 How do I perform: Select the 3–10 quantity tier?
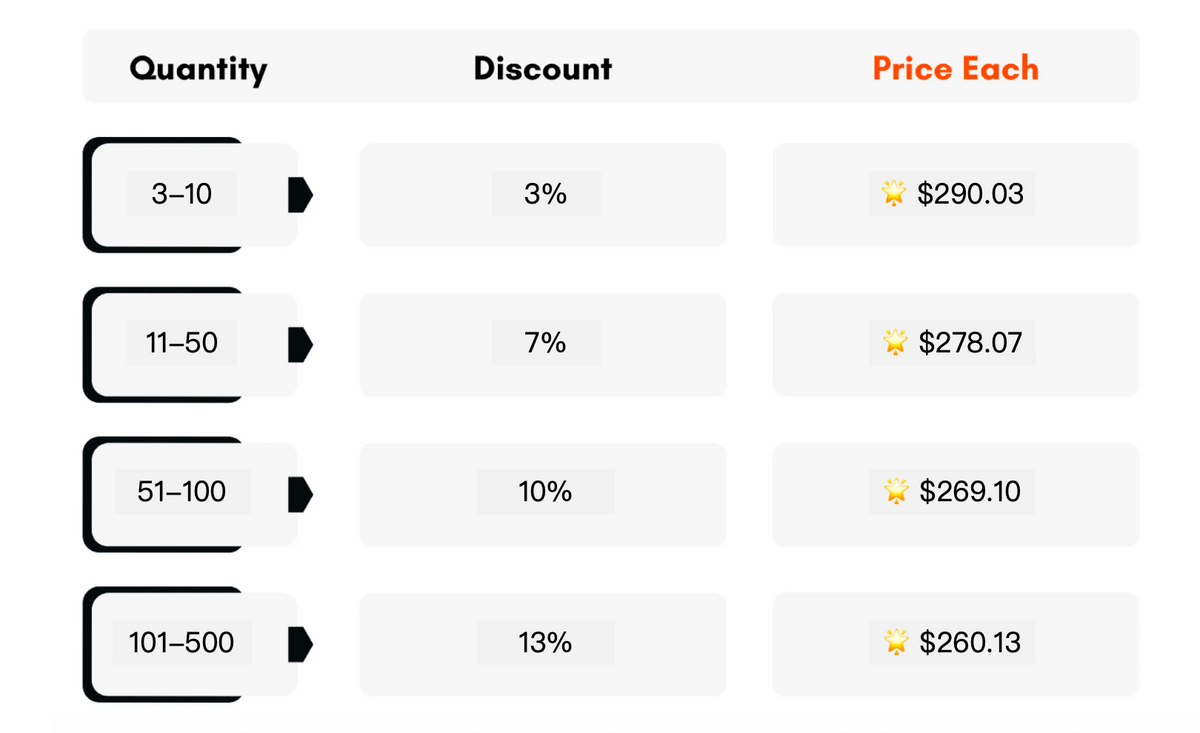click(x=182, y=194)
